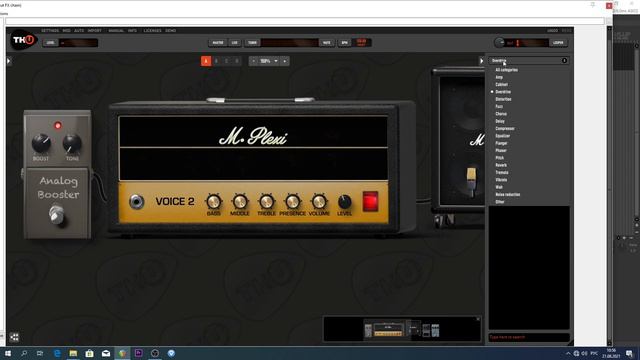
Task: Click UNDO in the top right
Action: (x=552, y=31)
